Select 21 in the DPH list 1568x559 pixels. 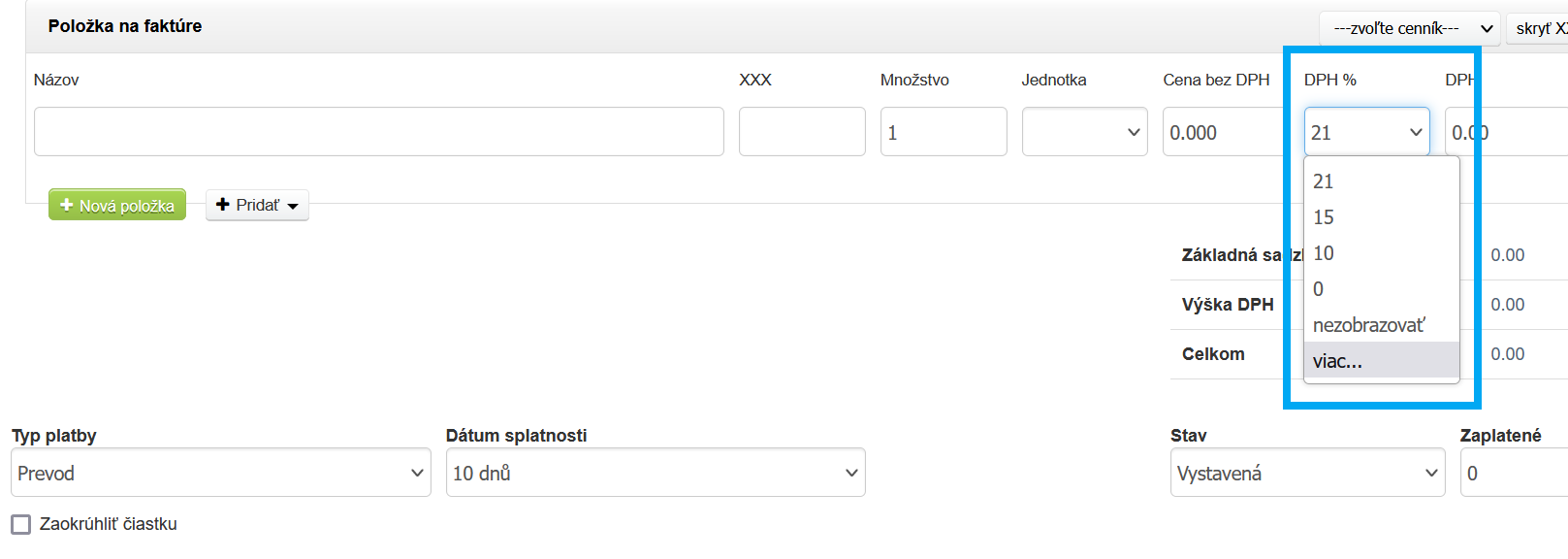(x=1324, y=181)
